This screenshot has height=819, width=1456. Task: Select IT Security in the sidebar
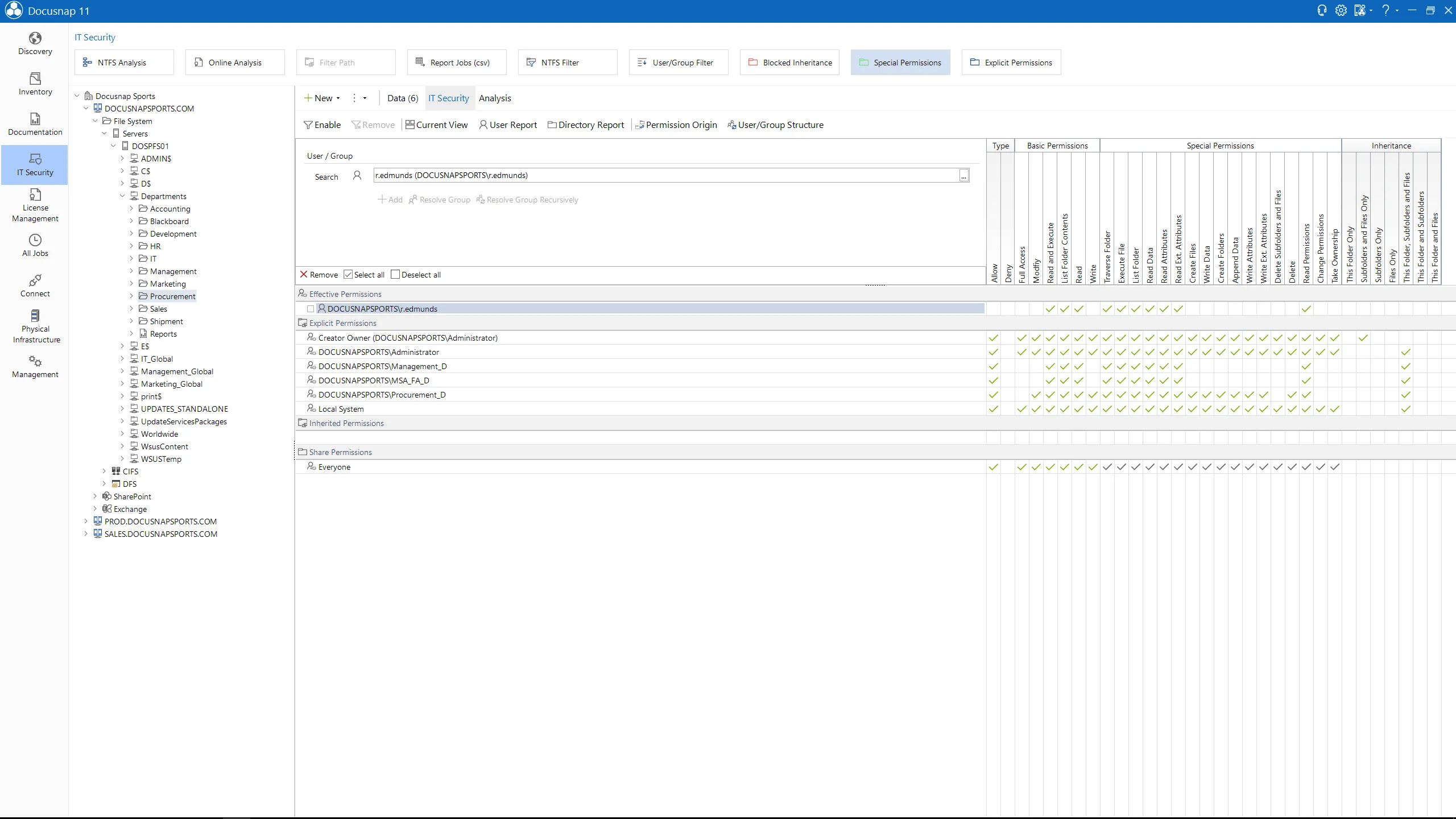pyautogui.click(x=35, y=165)
